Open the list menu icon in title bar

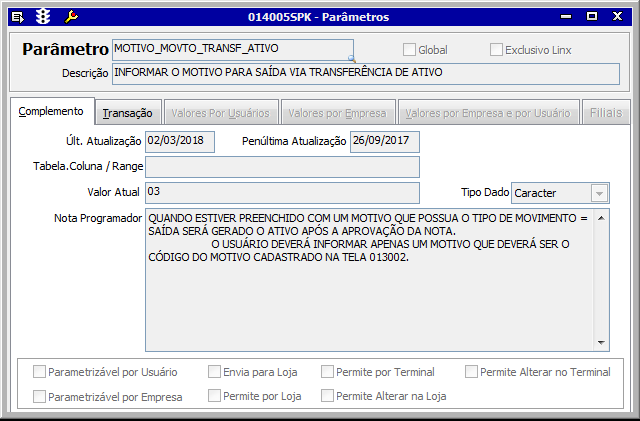click(x=18, y=17)
